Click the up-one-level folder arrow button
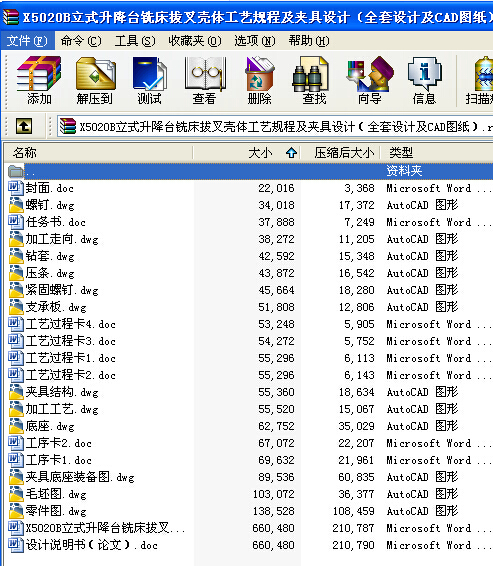The height and width of the screenshot is (566, 493). (24, 126)
